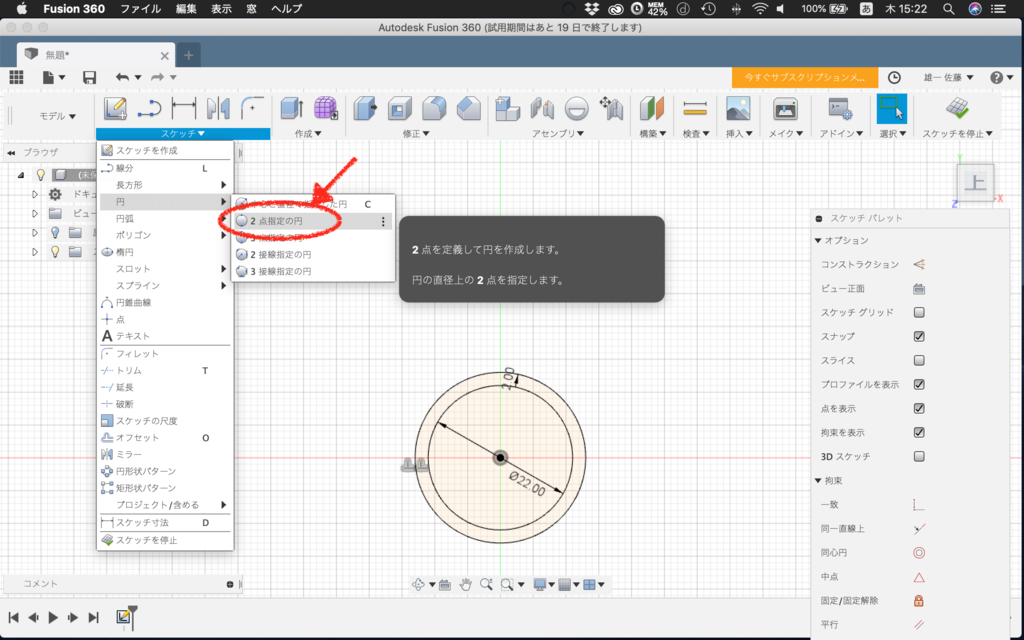The height and width of the screenshot is (640, 1024).
Task: Click the Fix/Unfix lock icon in palette
Action: (919, 601)
